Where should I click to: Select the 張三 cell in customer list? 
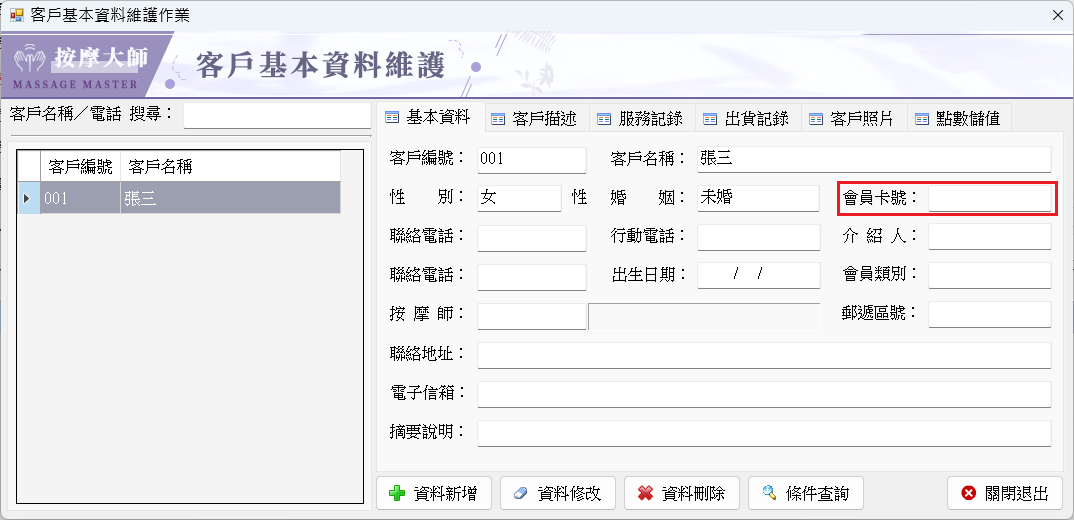click(x=230, y=198)
